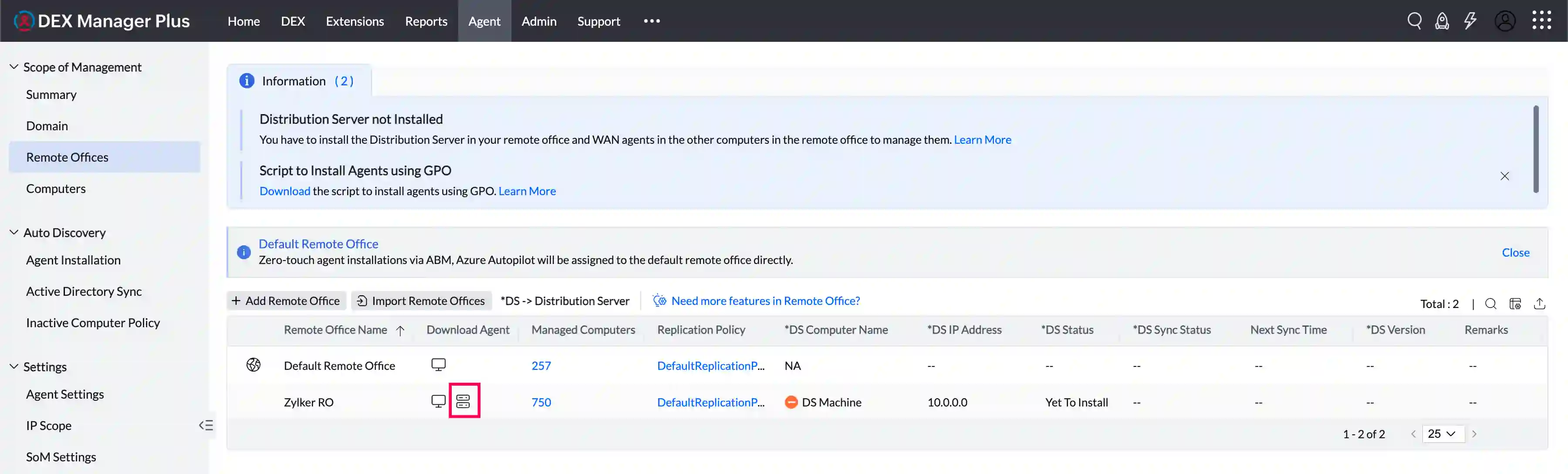Image resolution: width=1568 pixels, height=474 pixels.
Task: Open the user profile account icon
Action: pos(1505,21)
